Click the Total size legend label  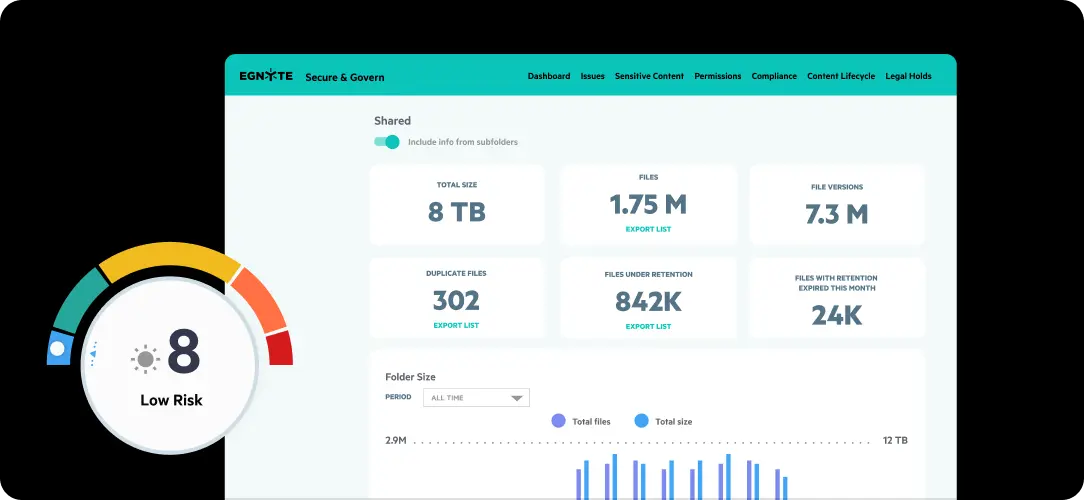coord(673,421)
